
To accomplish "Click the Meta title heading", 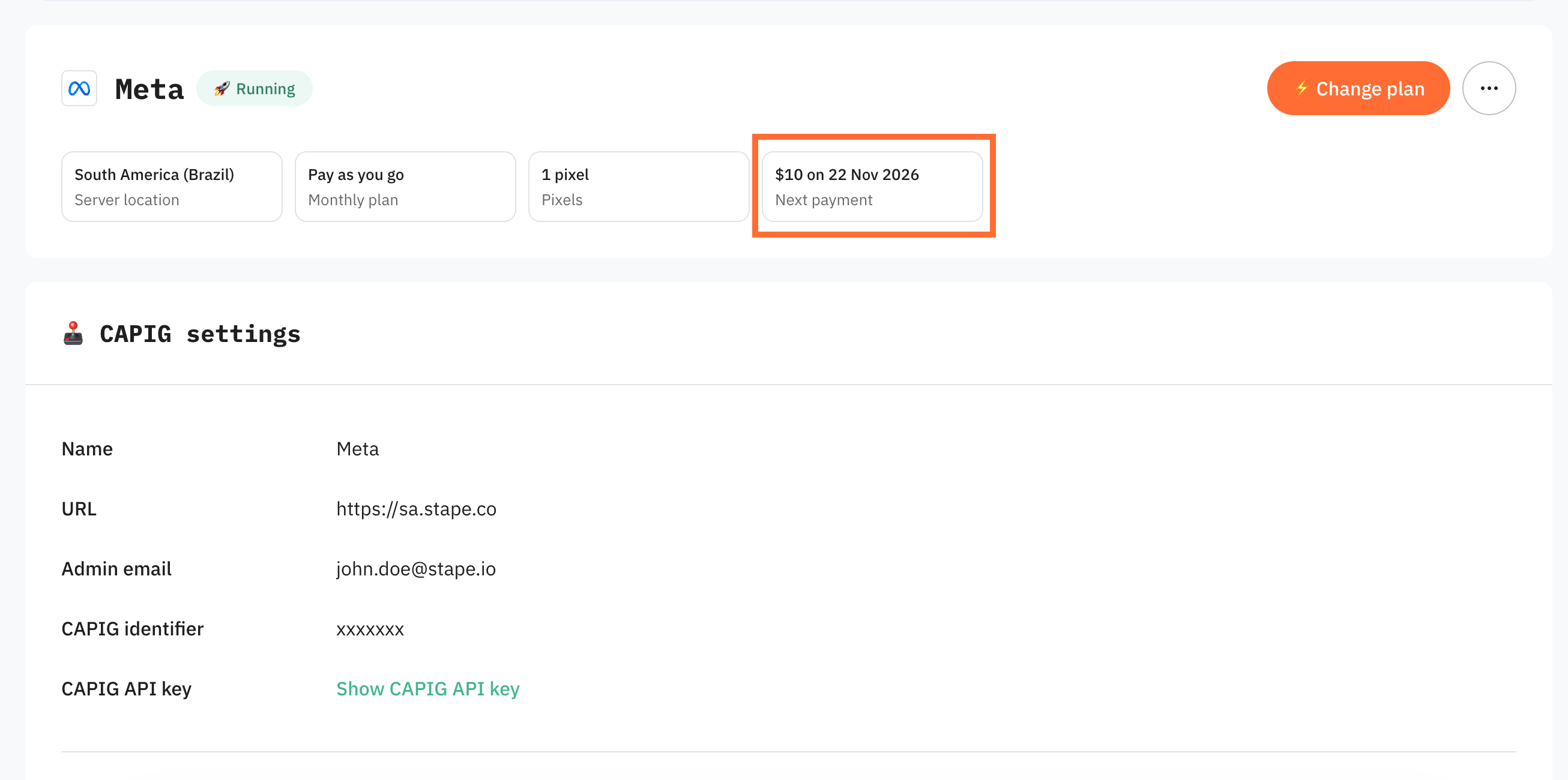I will [x=149, y=89].
